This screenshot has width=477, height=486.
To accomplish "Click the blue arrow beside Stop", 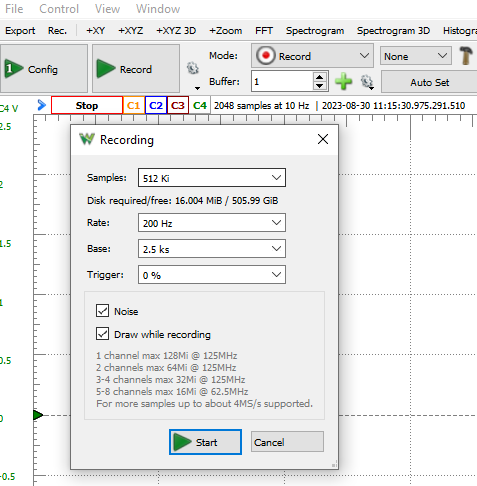I will [x=41, y=105].
